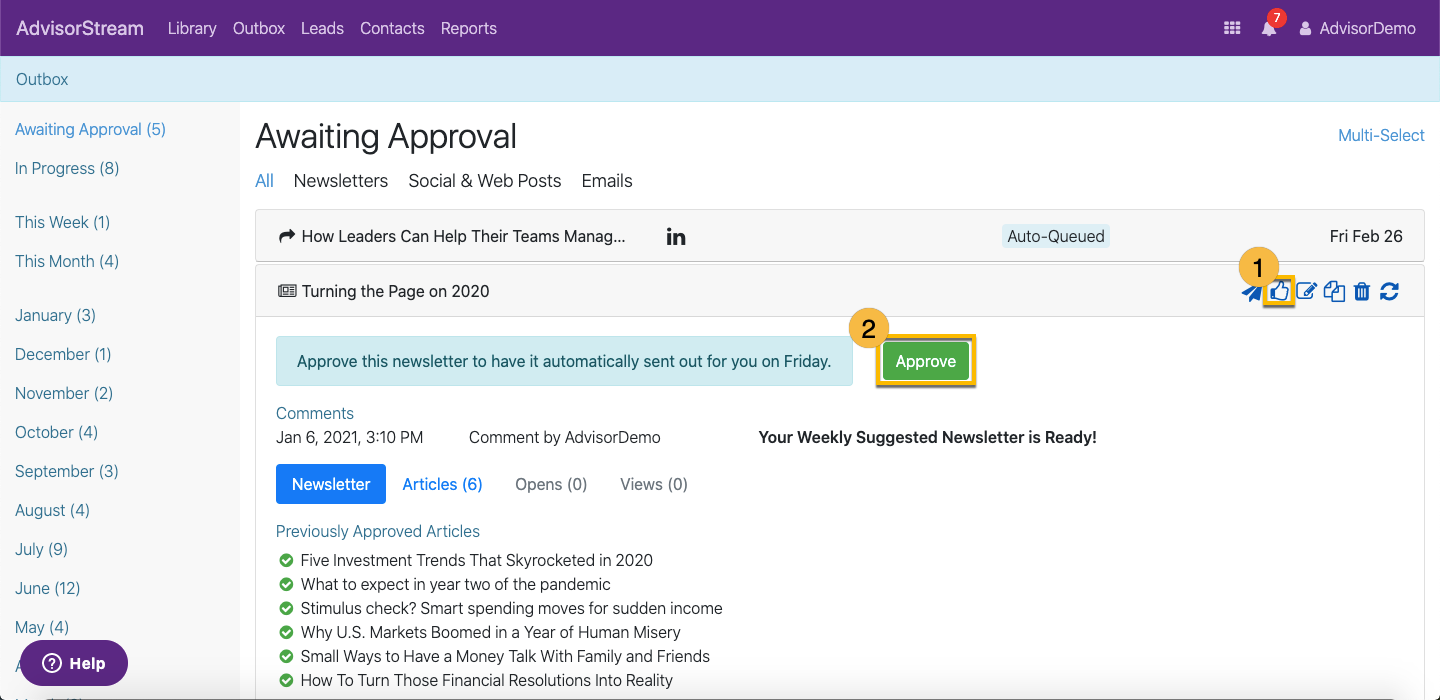Click the send paper plane icon
Image resolution: width=1440 pixels, height=700 pixels.
[1251, 292]
